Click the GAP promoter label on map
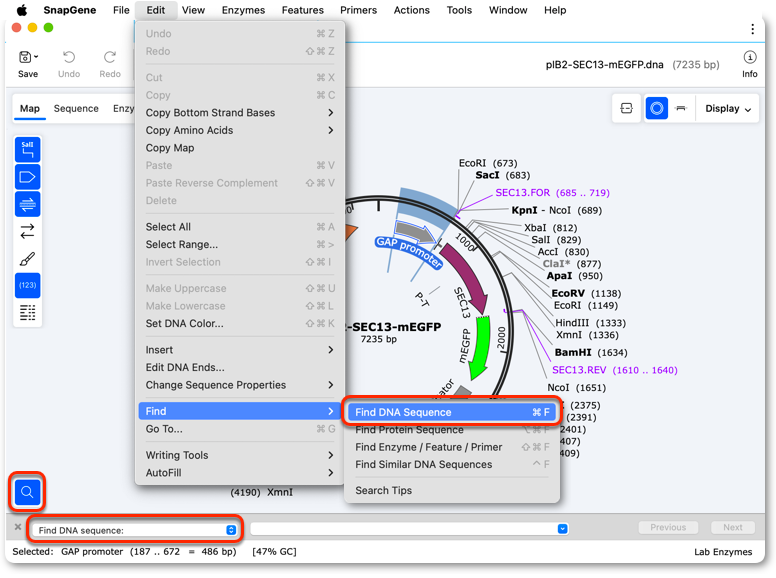The image size is (776, 578). (x=409, y=252)
